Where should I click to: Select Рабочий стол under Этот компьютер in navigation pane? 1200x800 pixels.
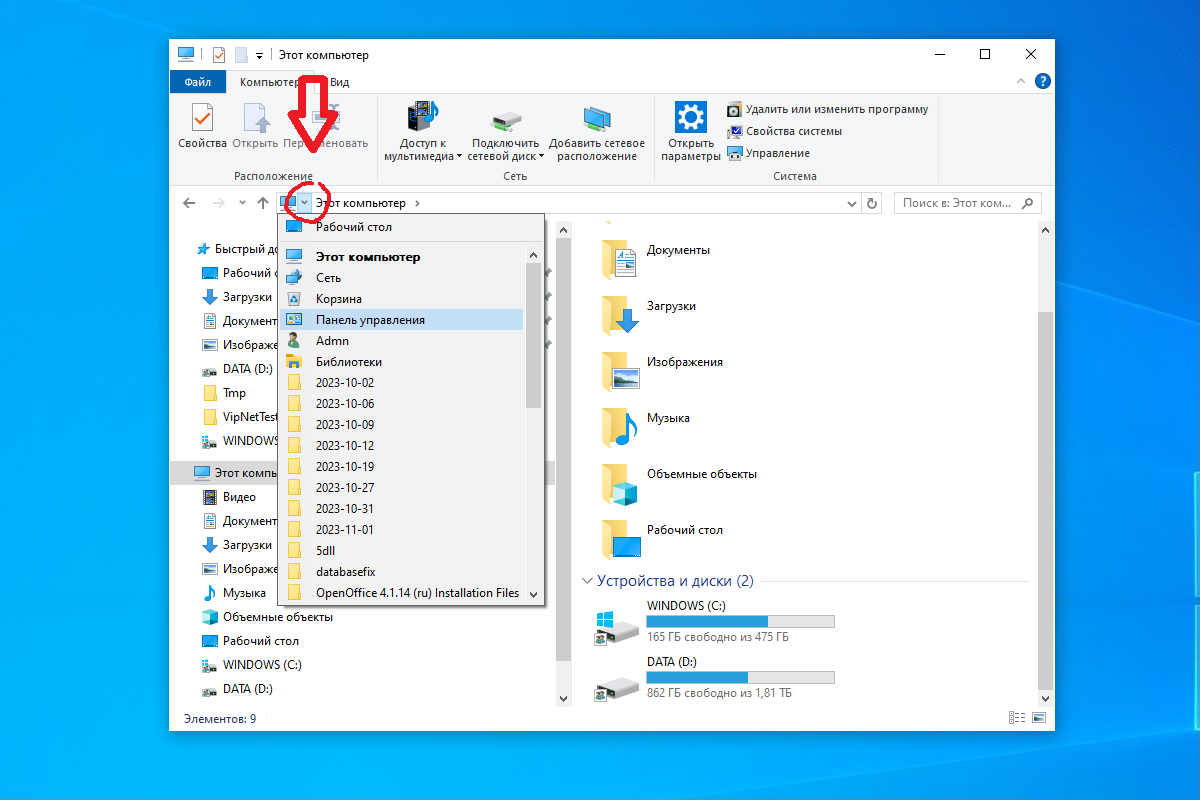[250, 641]
